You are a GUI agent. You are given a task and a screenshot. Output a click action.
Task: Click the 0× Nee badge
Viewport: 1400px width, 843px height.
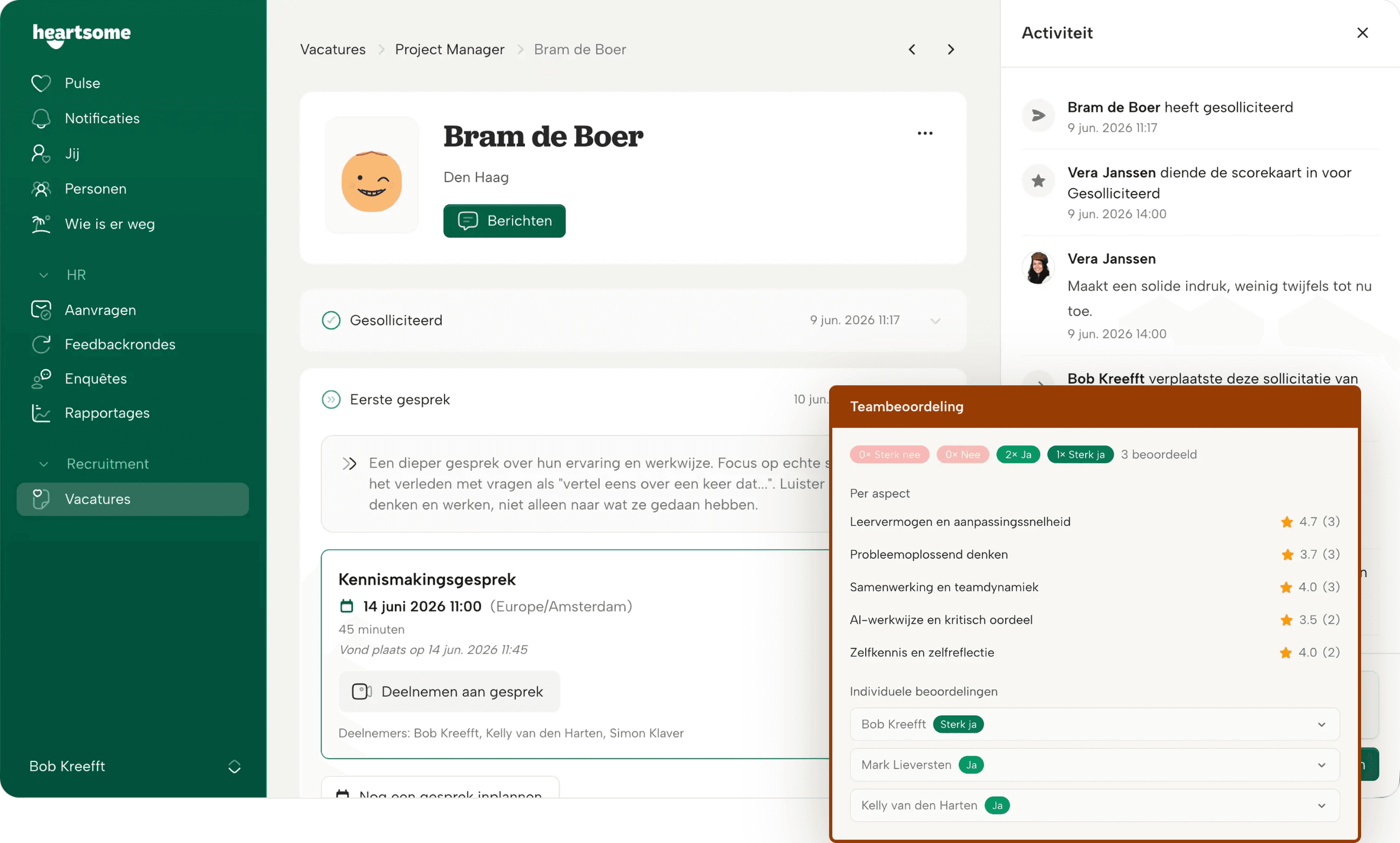click(x=962, y=455)
